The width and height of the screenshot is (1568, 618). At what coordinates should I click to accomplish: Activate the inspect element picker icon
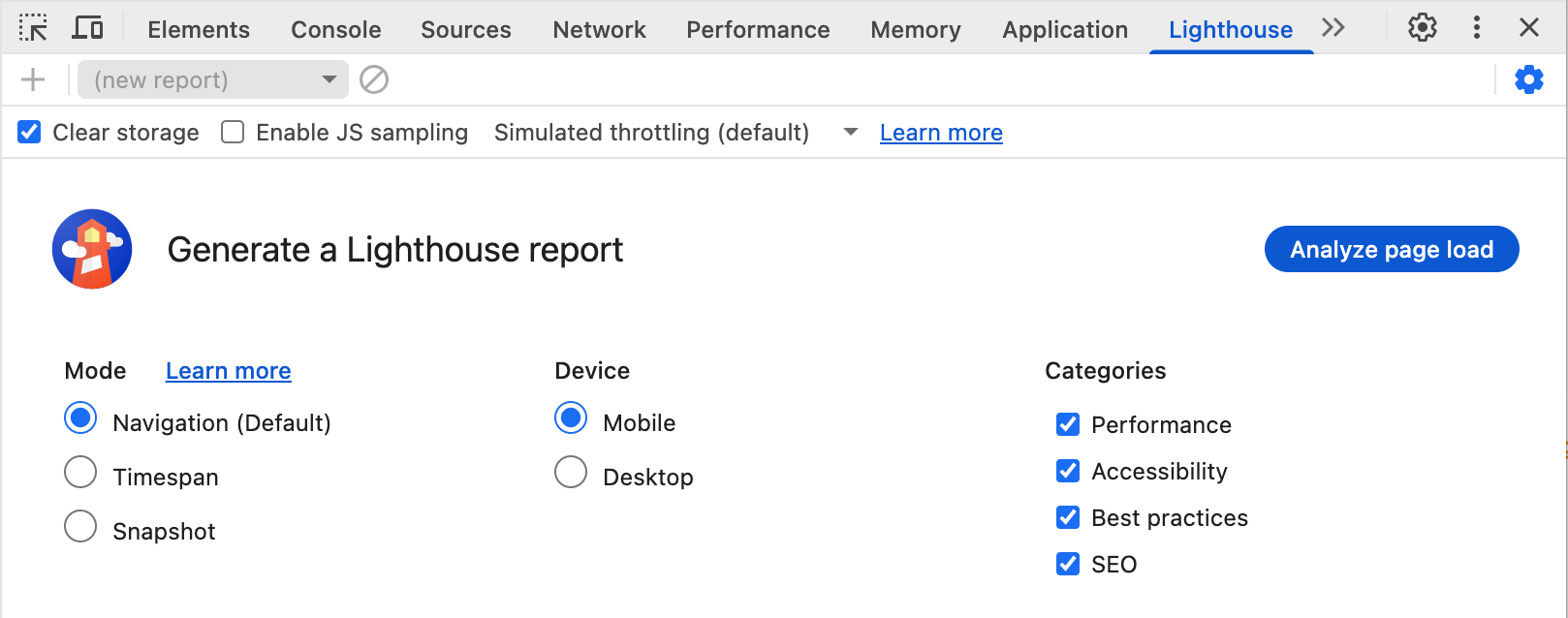pos(33,28)
